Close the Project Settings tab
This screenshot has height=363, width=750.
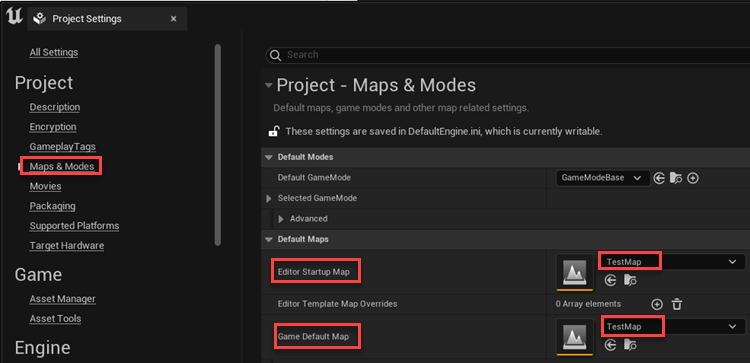click(x=174, y=19)
